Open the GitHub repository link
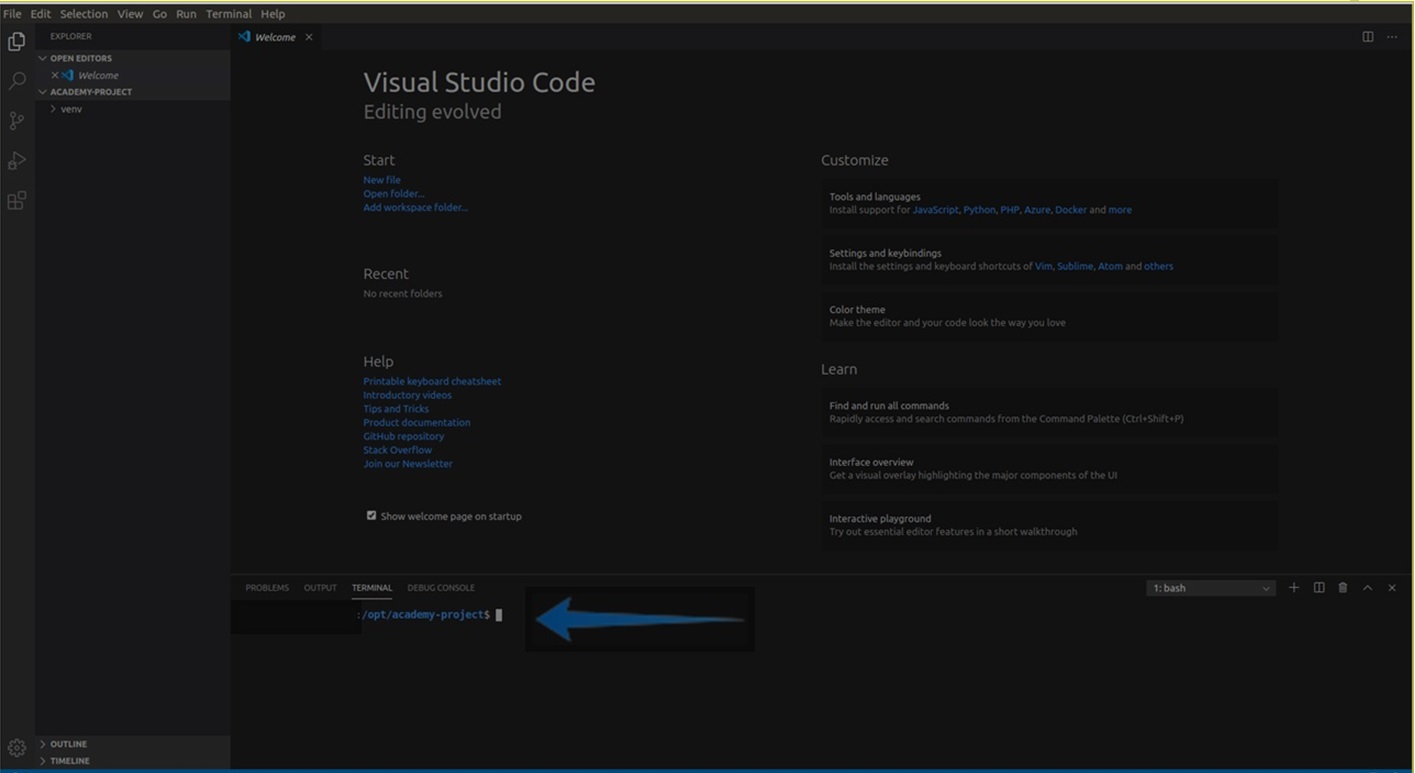Screen dimensions: 1415x773 (404, 436)
